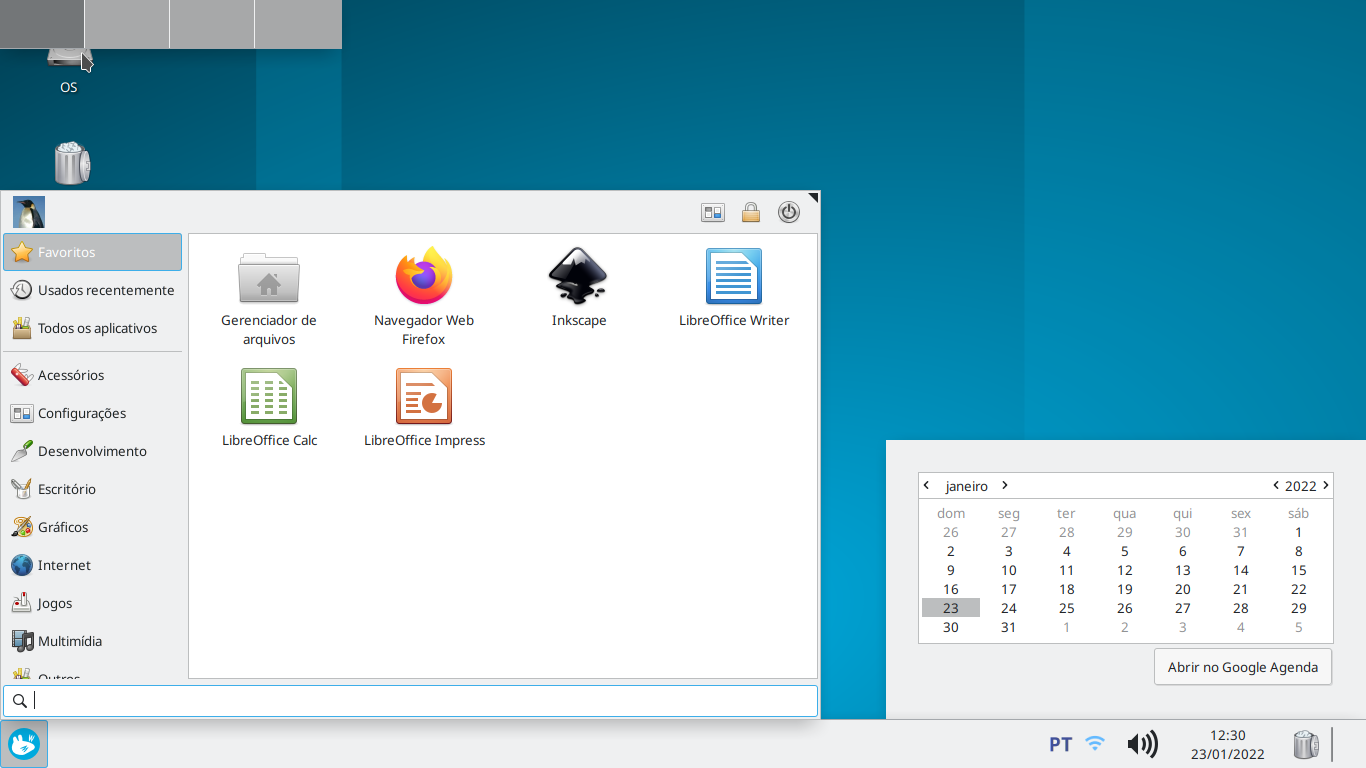Screen dimensions: 1366x768
Task: Select day 10 in the calendar
Action: tap(1009, 570)
